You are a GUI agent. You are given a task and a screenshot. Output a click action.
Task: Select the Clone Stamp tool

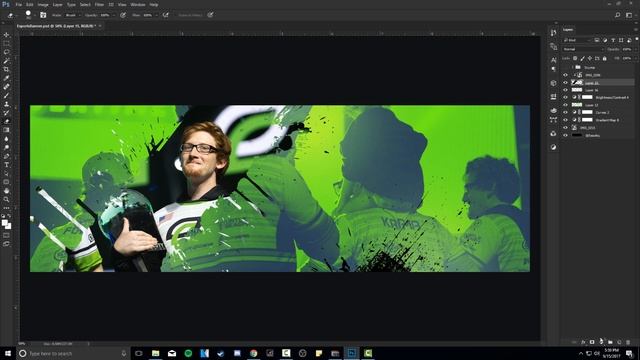(x=7, y=104)
